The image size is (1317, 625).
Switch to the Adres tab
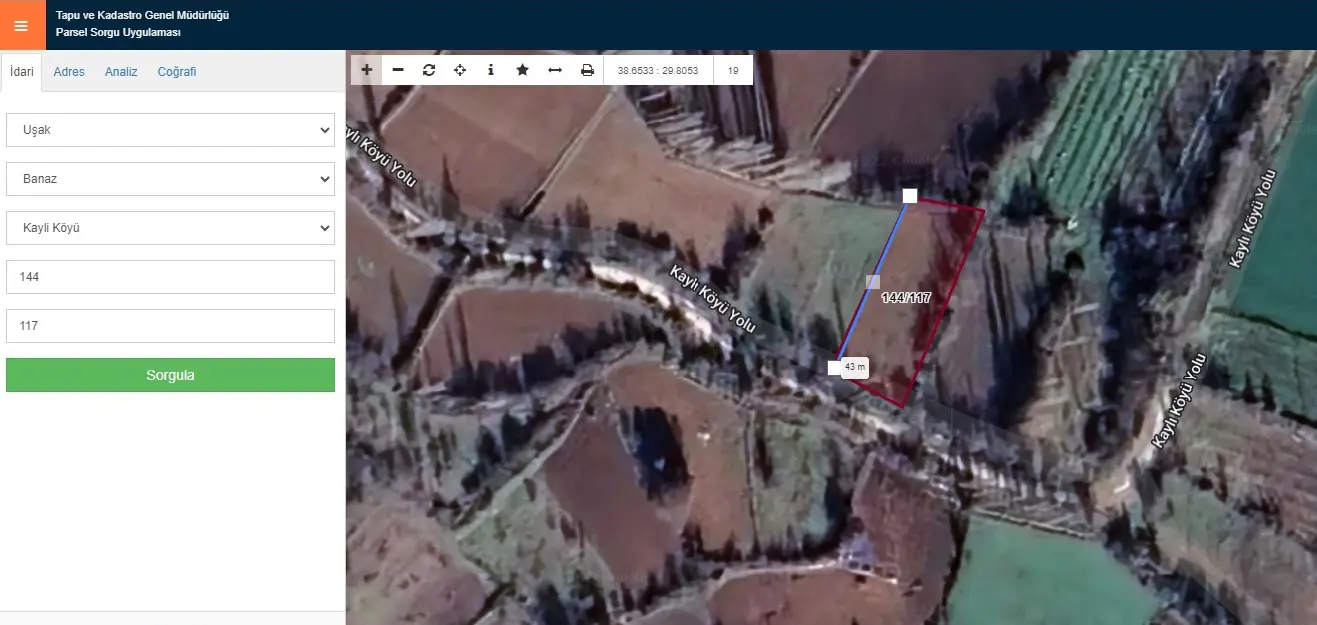[x=69, y=72]
